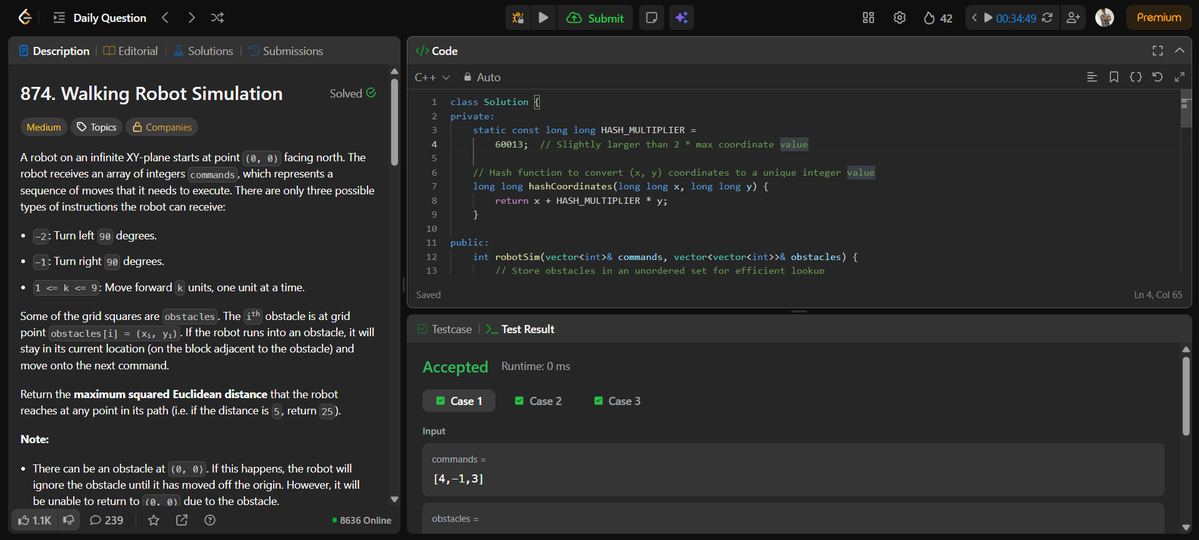Add problem to favorites star
Viewport: 1199px width, 540px height.
154,520
